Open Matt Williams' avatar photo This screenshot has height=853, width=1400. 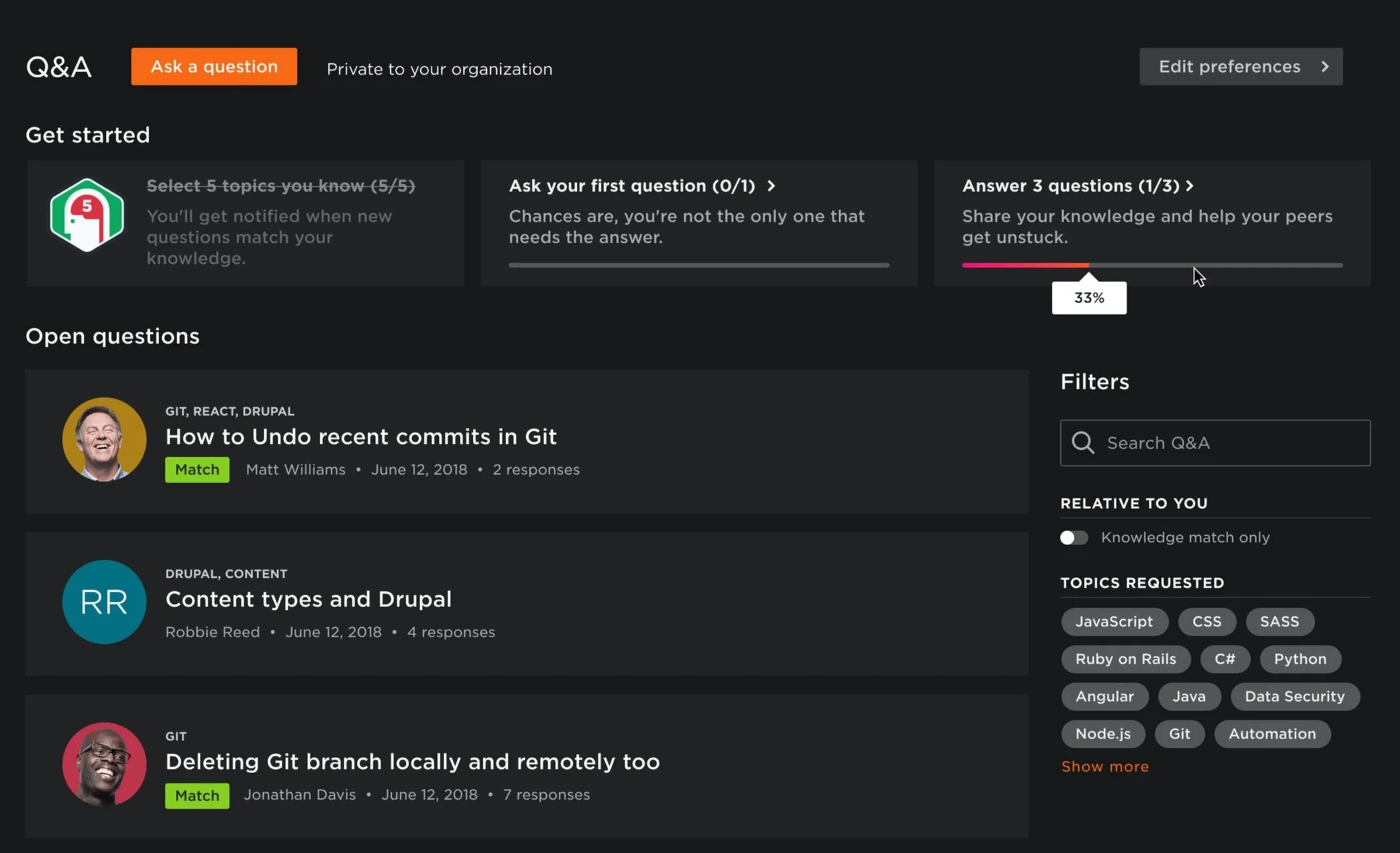click(104, 439)
